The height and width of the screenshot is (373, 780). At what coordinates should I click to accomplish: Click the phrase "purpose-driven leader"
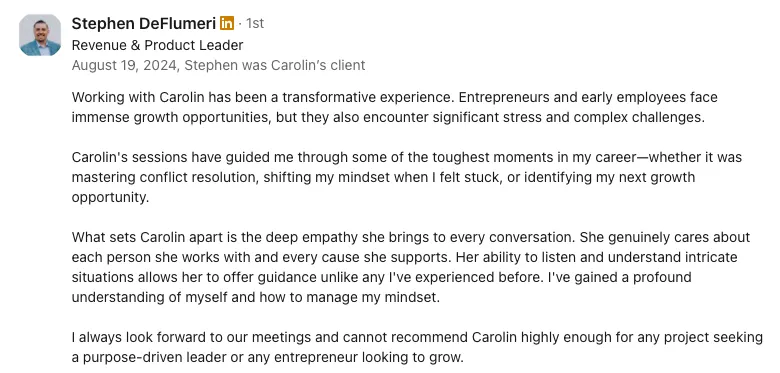click(x=160, y=358)
